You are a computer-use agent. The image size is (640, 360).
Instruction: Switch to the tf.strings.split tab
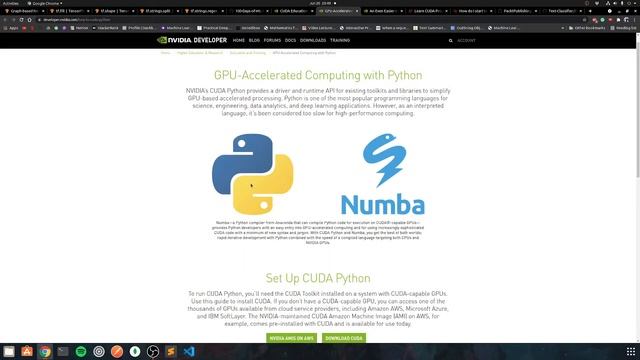[158, 11]
